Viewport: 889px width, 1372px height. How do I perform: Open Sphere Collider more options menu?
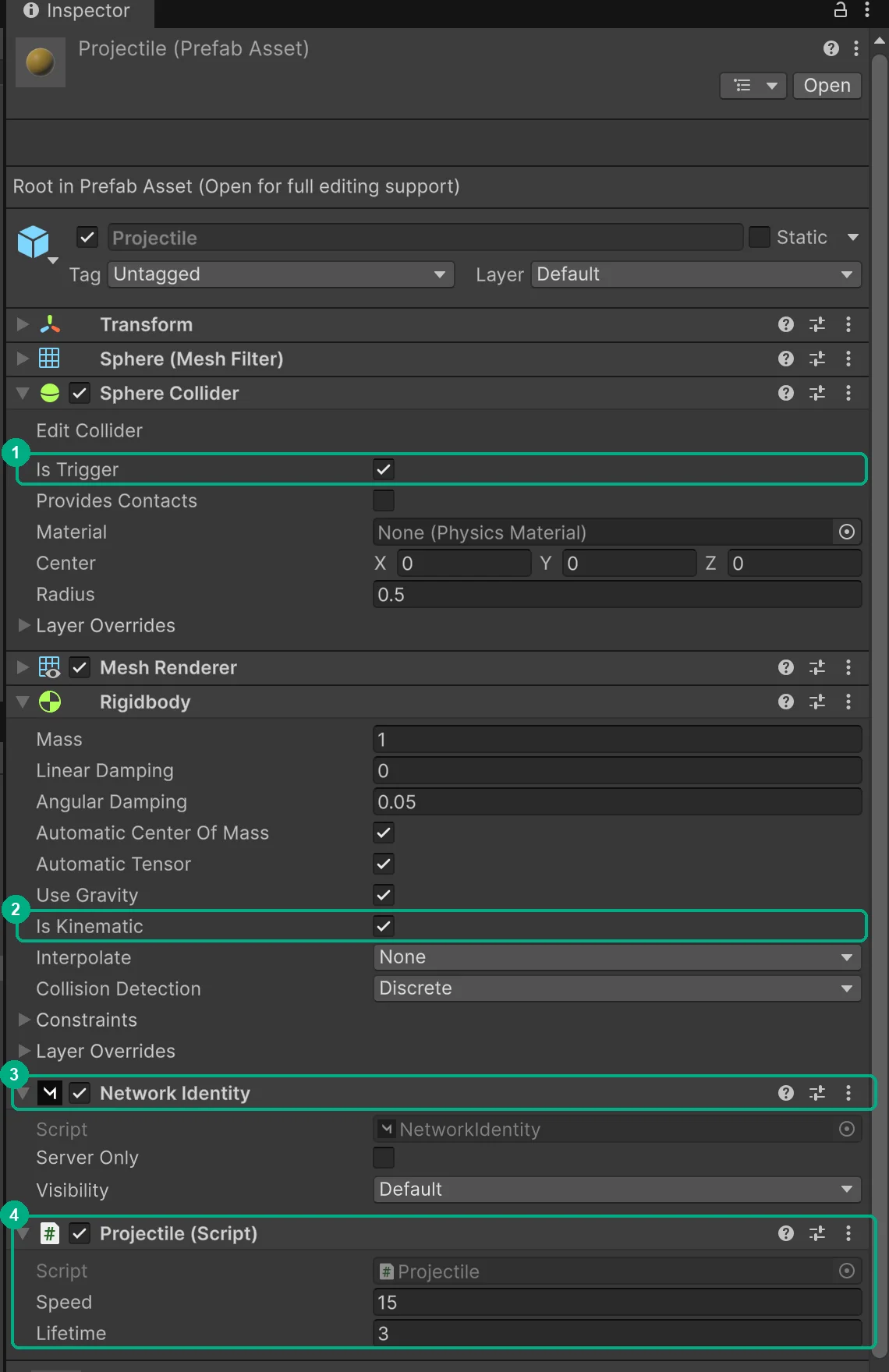(x=848, y=393)
